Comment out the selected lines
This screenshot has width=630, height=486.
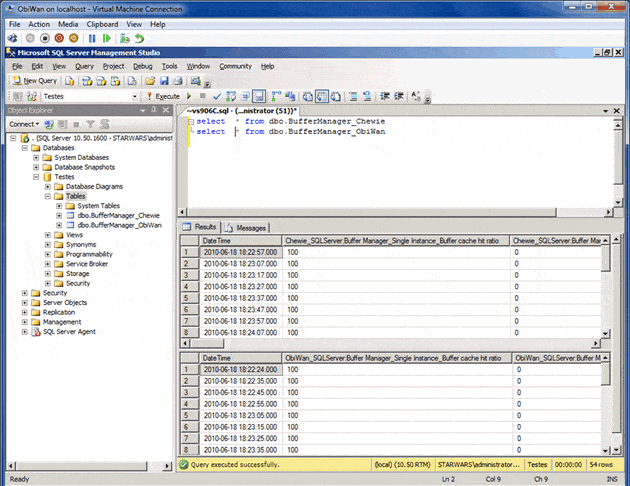[353, 96]
